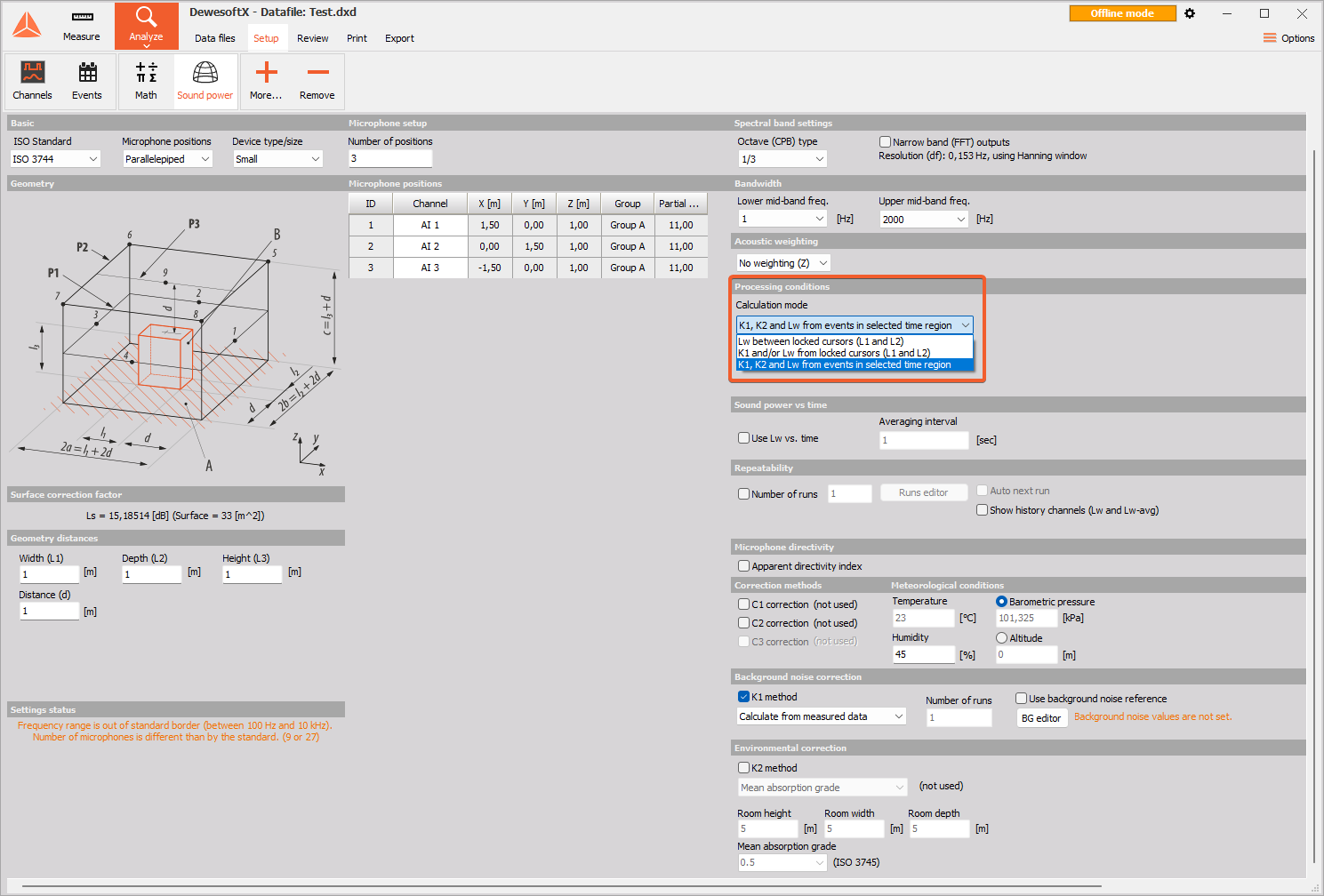This screenshot has height=896, width=1324.
Task: Enable C1 correction
Action: coord(743,604)
